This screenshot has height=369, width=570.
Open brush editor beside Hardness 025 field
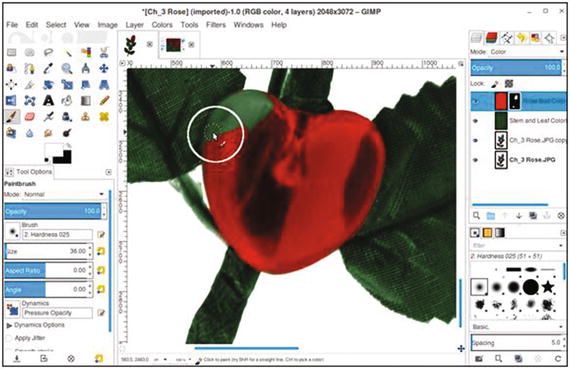pos(101,235)
